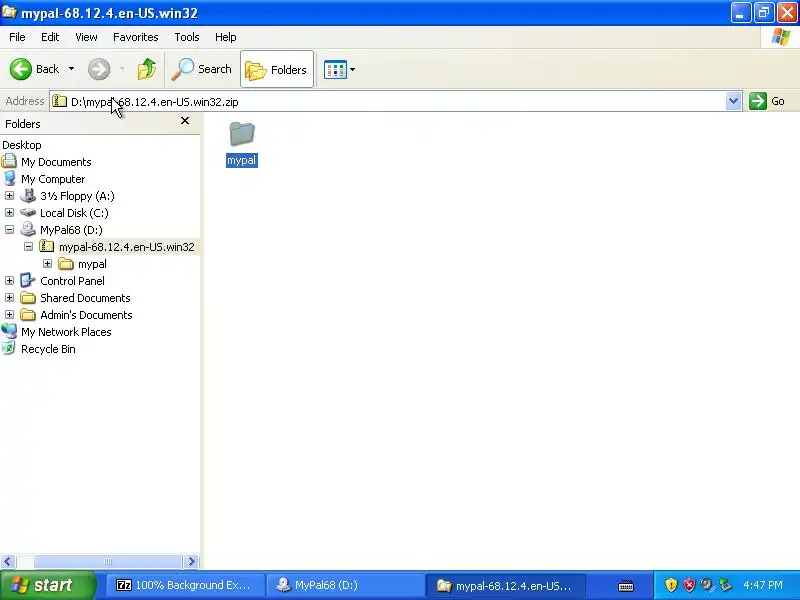
Task: Open the Windows start menu
Action: click(47, 585)
